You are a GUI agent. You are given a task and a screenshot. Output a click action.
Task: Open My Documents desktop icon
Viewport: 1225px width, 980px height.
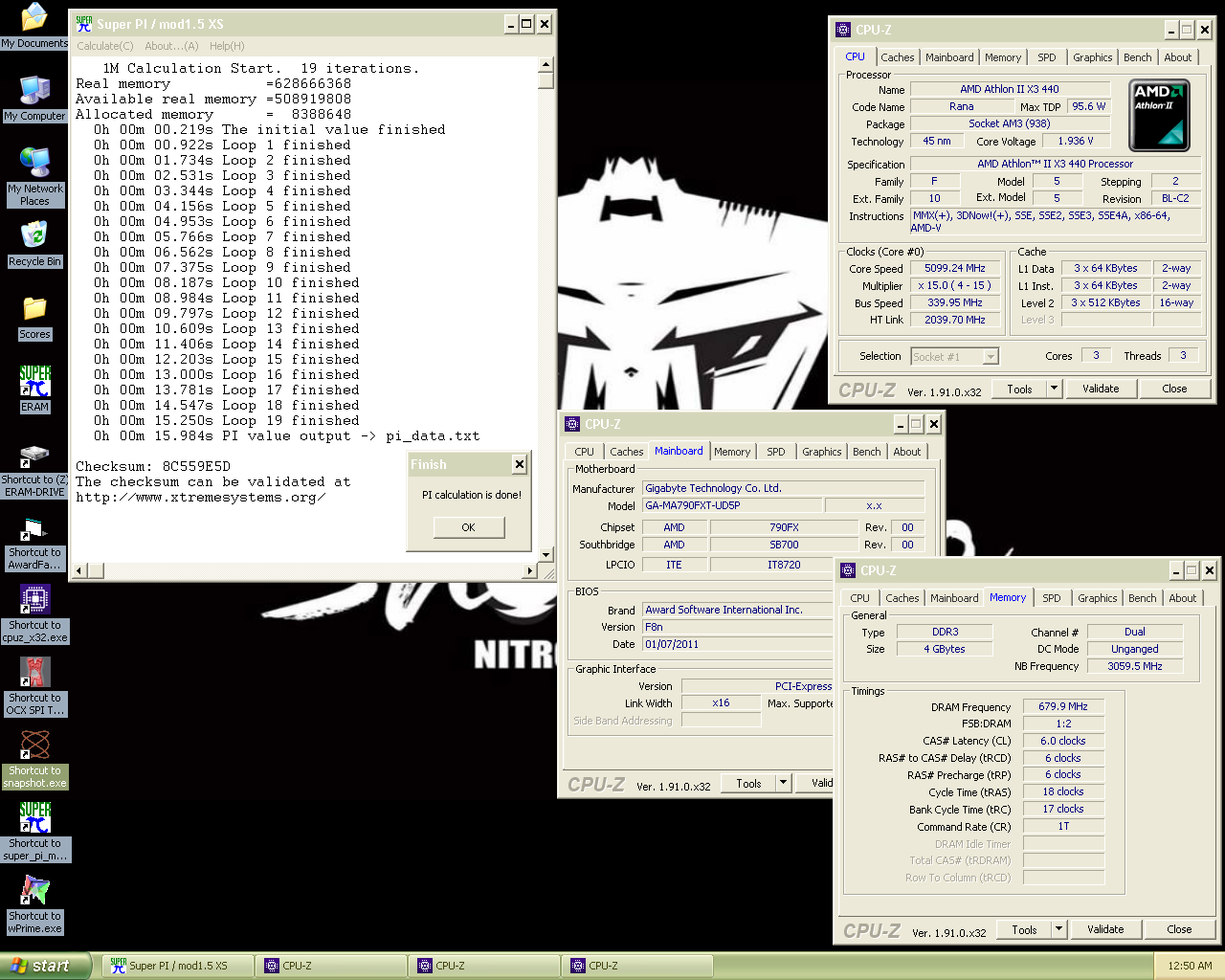34,26
